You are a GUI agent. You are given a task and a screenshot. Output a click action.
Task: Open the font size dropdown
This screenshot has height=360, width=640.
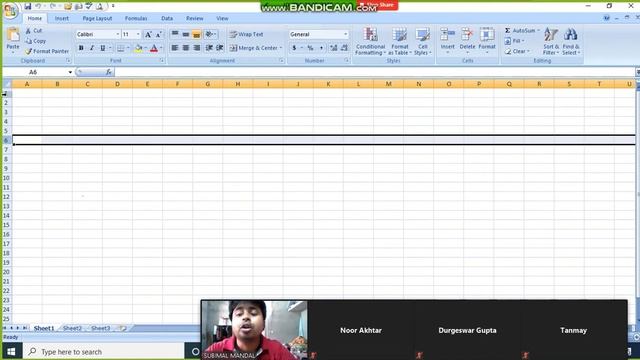[138, 34]
